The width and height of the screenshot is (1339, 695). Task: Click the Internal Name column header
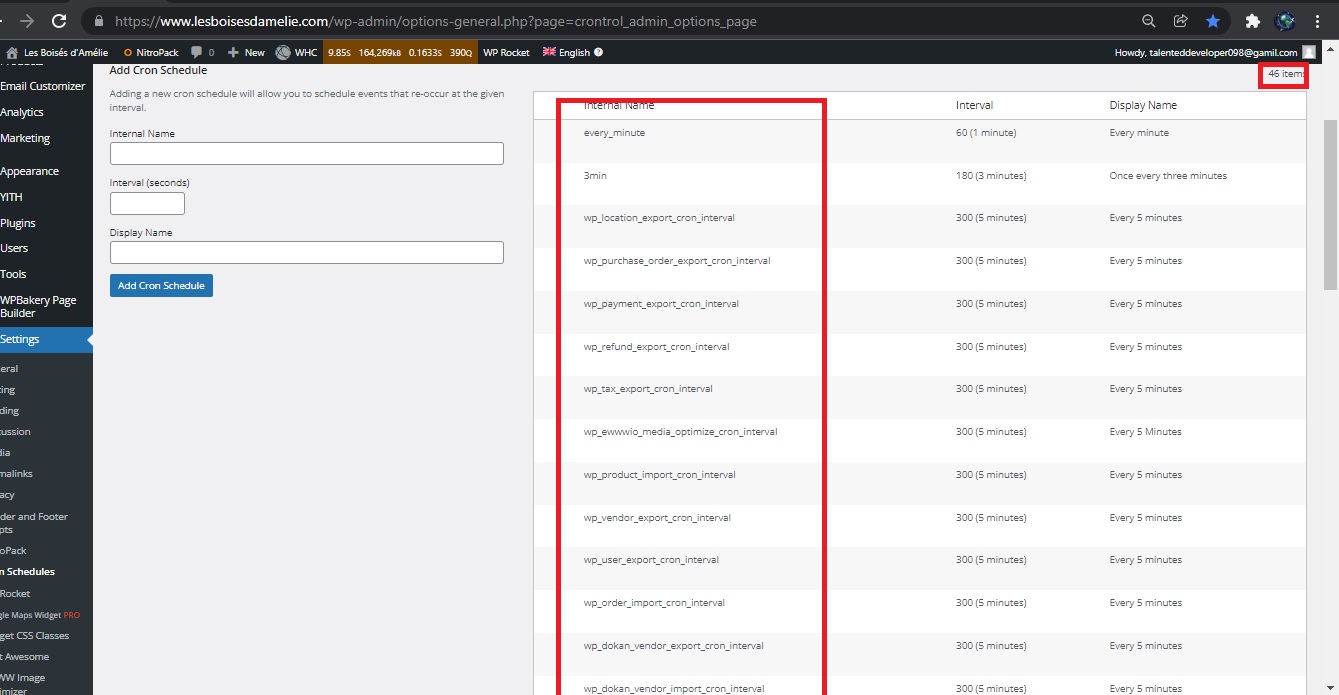[x=619, y=105]
